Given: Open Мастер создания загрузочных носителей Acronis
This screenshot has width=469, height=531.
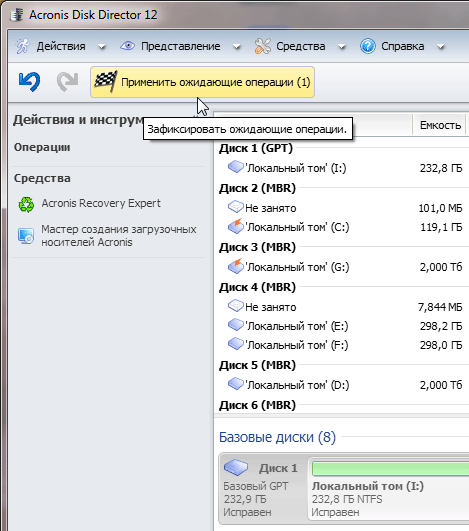Looking at the screenshot, I should pos(119,236).
